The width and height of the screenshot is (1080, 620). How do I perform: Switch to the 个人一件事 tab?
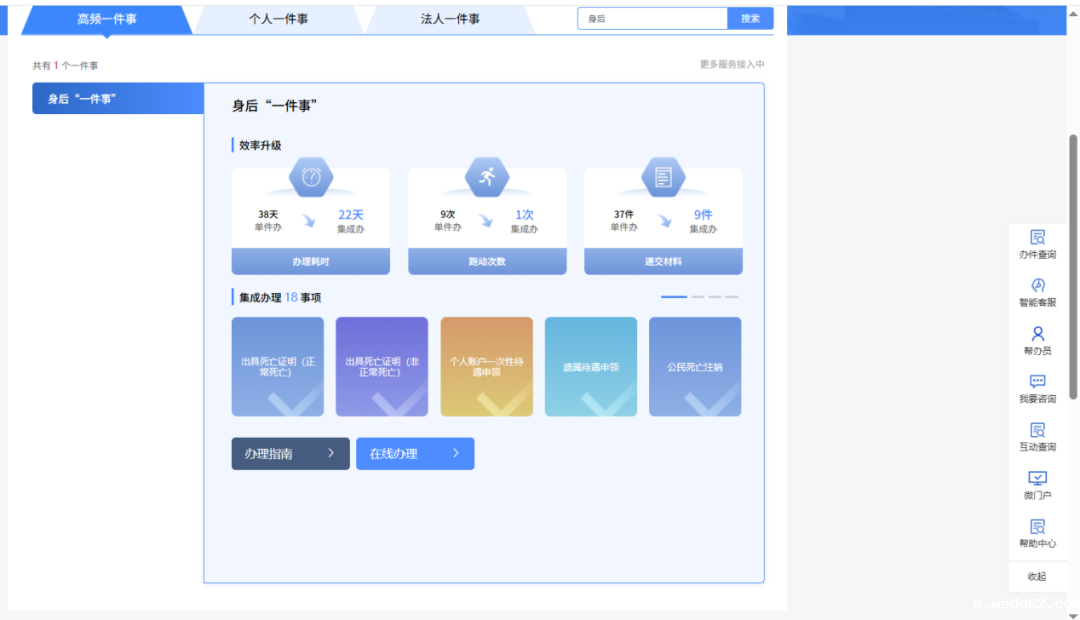click(x=279, y=19)
